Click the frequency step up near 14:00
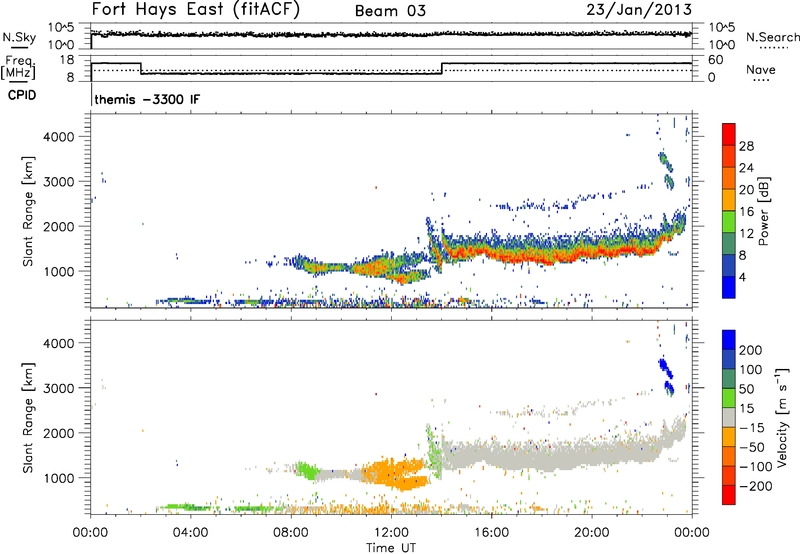This screenshot has width=800, height=554. [x=442, y=68]
